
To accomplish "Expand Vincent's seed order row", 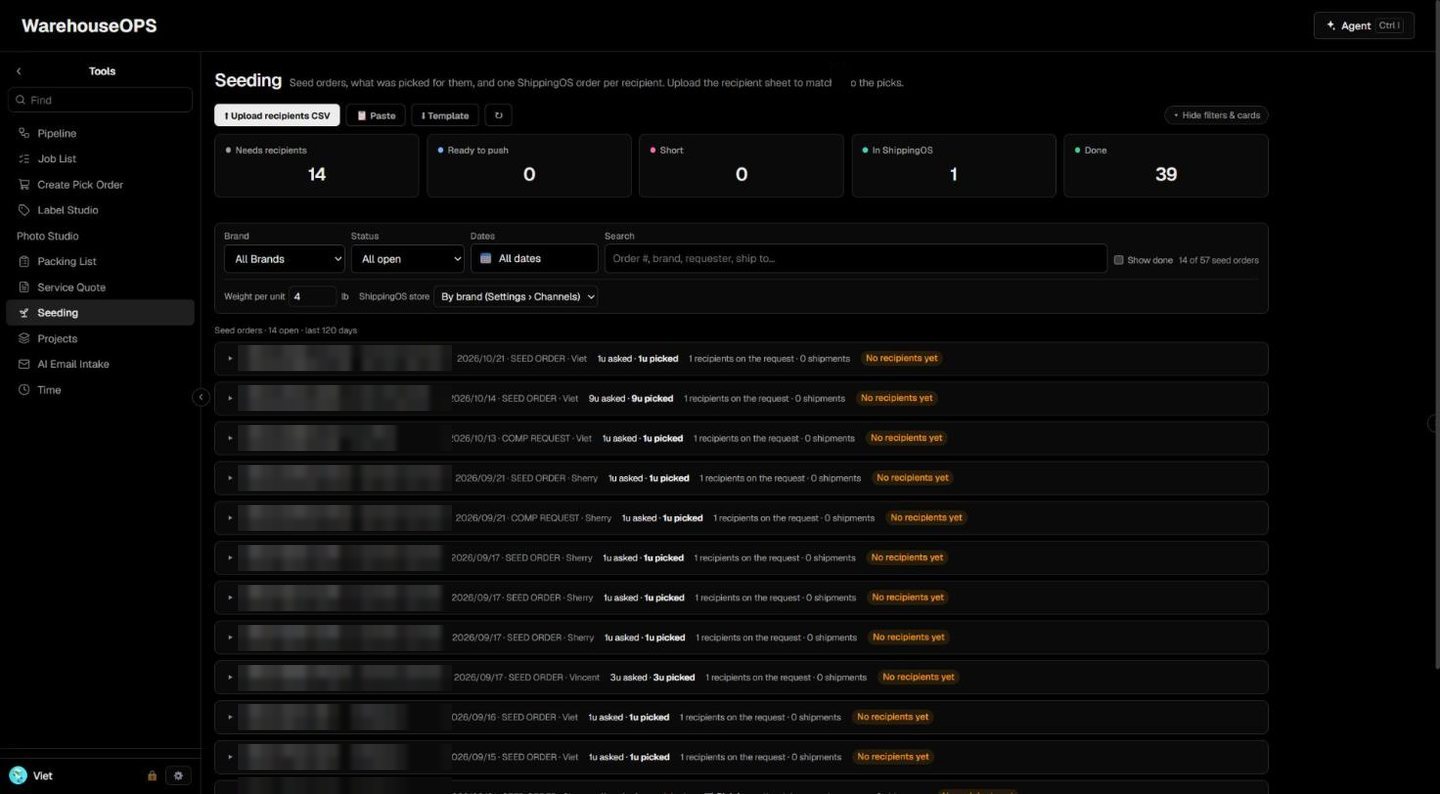I will (x=230, y=677).
